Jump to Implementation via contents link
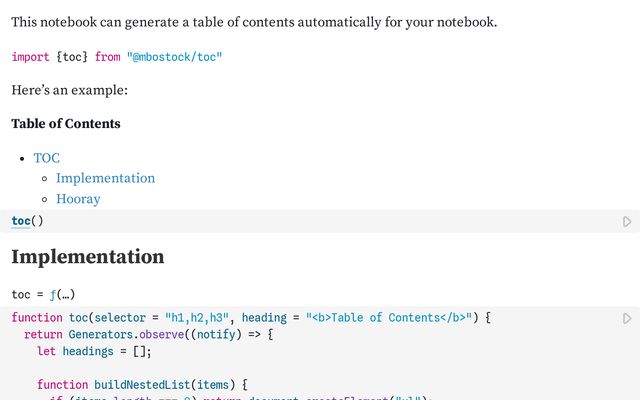Image resolution: width=640 pixels, height=400 pixels. [105, 178]
